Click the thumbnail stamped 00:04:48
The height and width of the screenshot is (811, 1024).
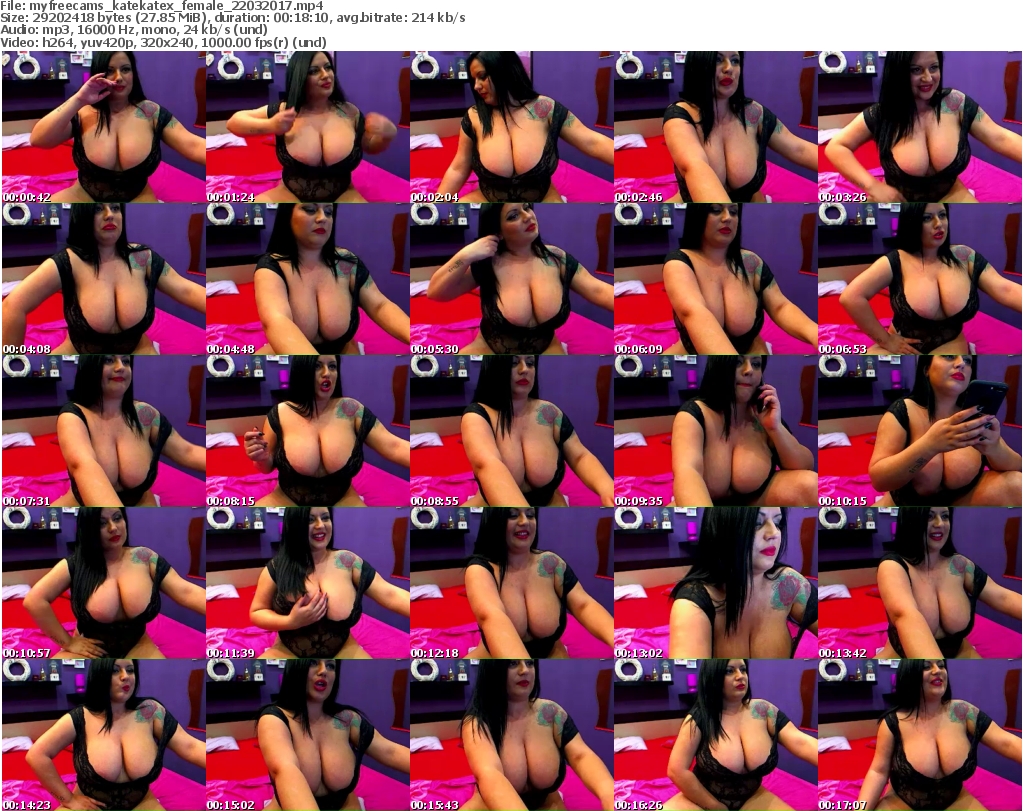(x=308, y=279)
